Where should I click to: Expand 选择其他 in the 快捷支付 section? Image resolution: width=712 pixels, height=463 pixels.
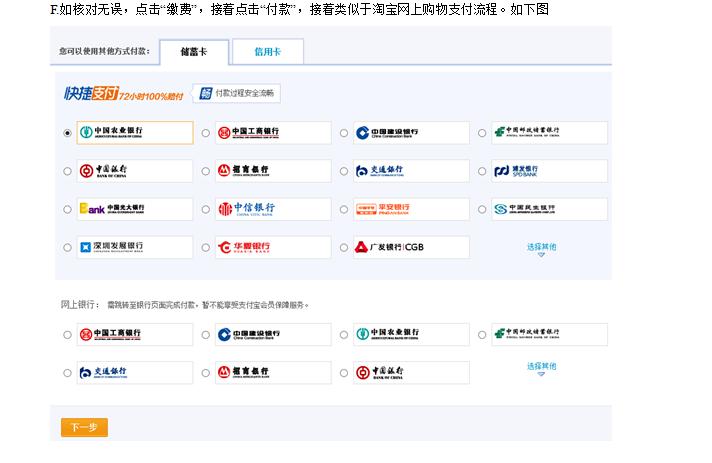tap(541, 249)
